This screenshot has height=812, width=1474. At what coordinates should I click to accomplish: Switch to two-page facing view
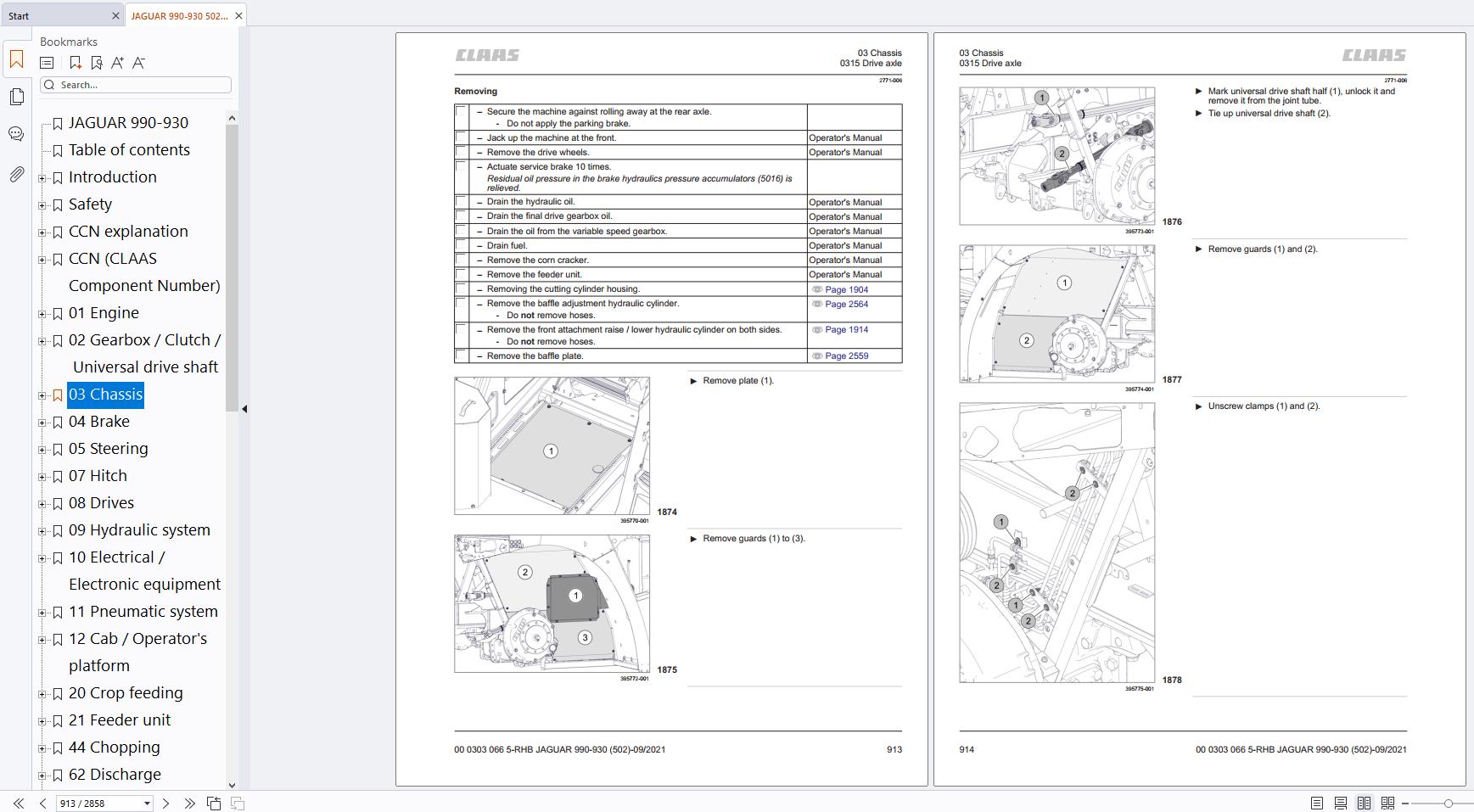point(1364,803)
